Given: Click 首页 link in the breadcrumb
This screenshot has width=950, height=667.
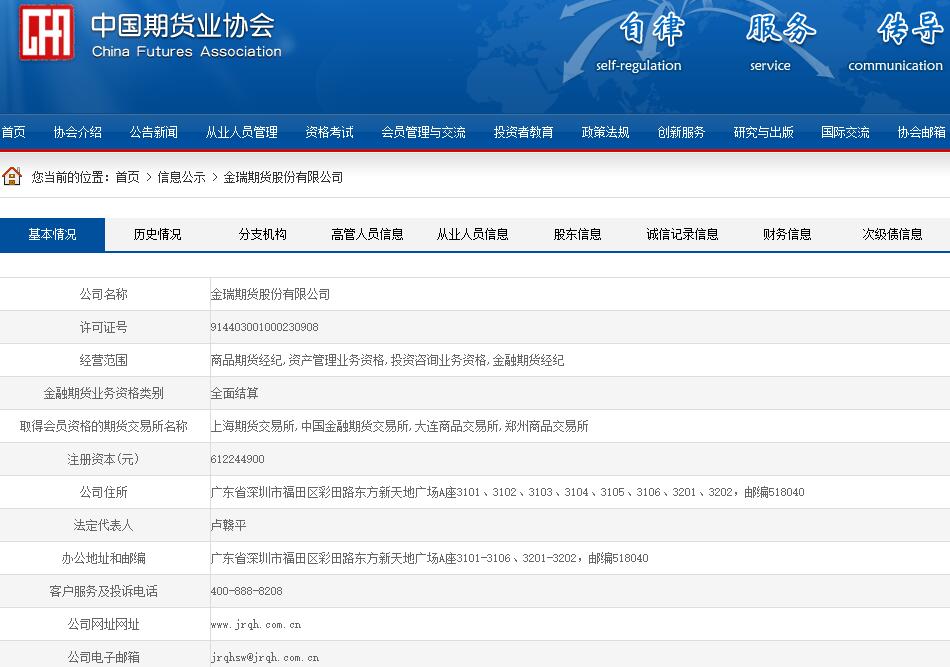Looking at the screenshot, I should (127, 177).
